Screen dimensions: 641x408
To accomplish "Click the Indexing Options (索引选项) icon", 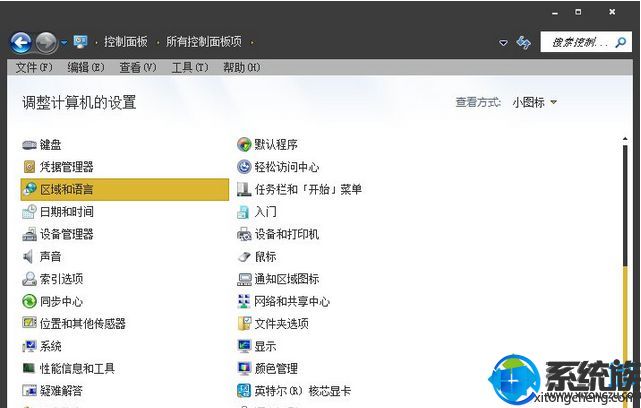I will point(29,279).
